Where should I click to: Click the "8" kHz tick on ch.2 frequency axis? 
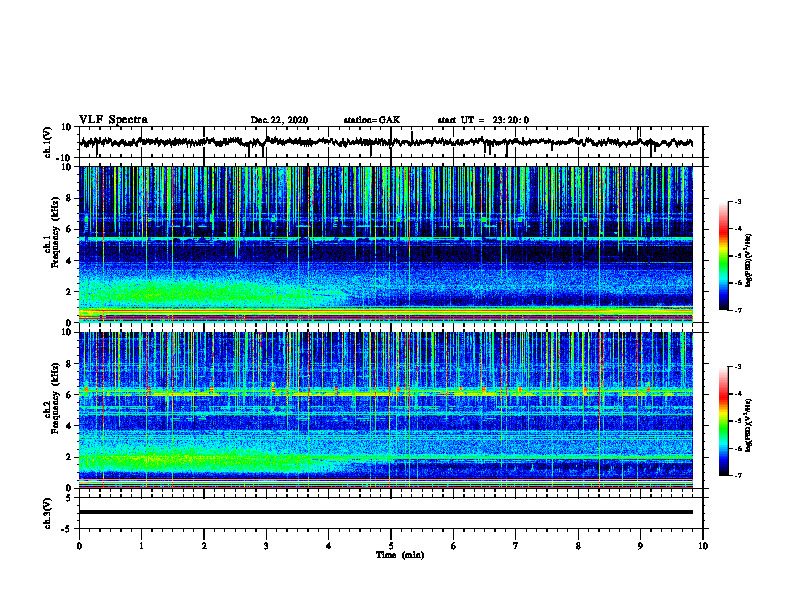(x=69, y=364)
